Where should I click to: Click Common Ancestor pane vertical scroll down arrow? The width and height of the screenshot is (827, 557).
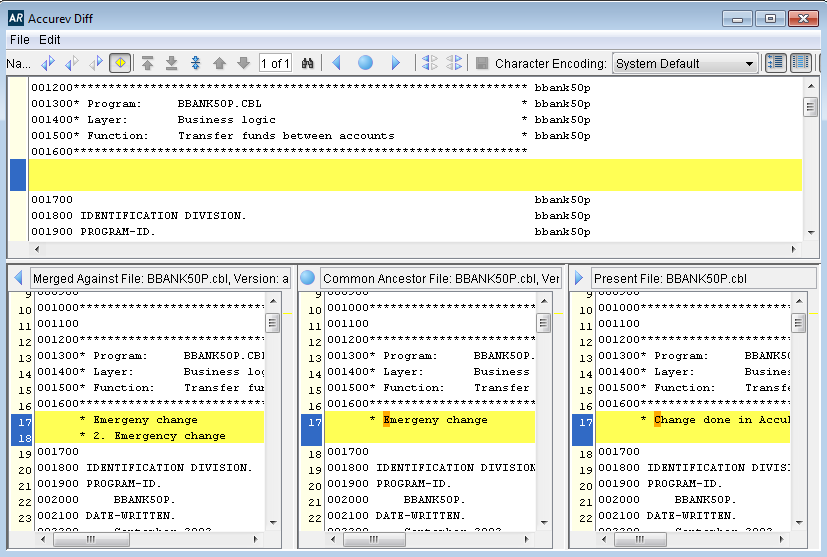click(x=544, y=523)
